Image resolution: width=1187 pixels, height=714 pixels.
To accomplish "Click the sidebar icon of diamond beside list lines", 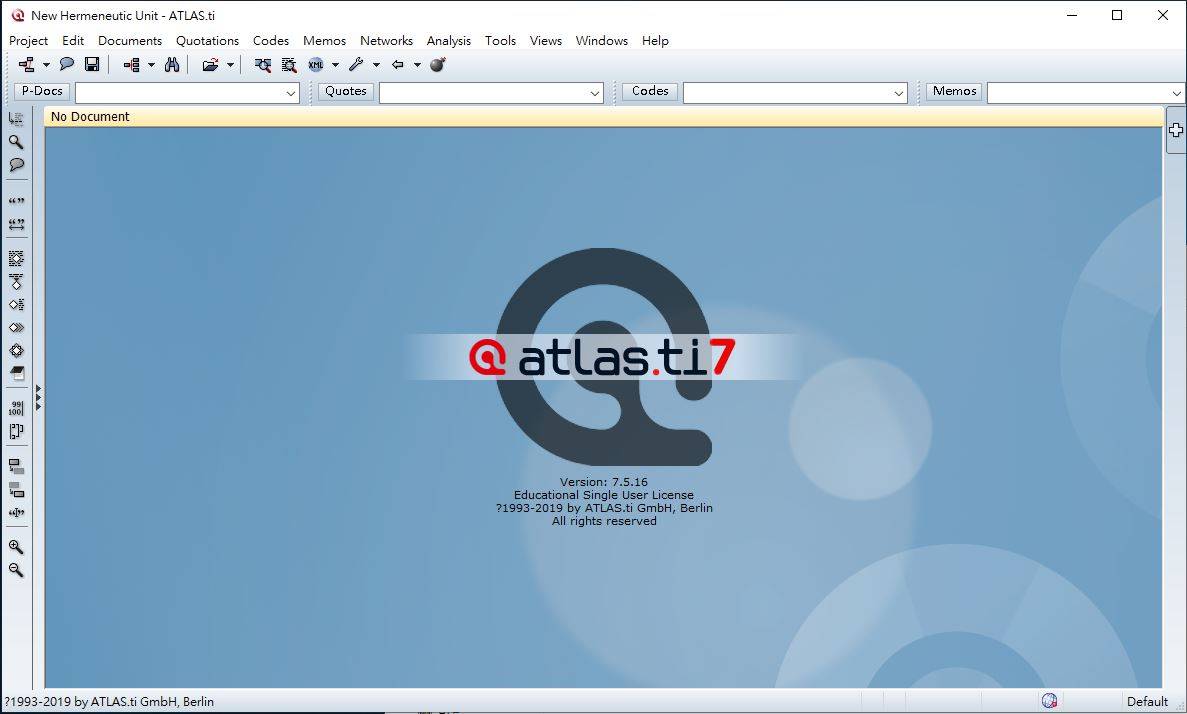I will [16, 304].
